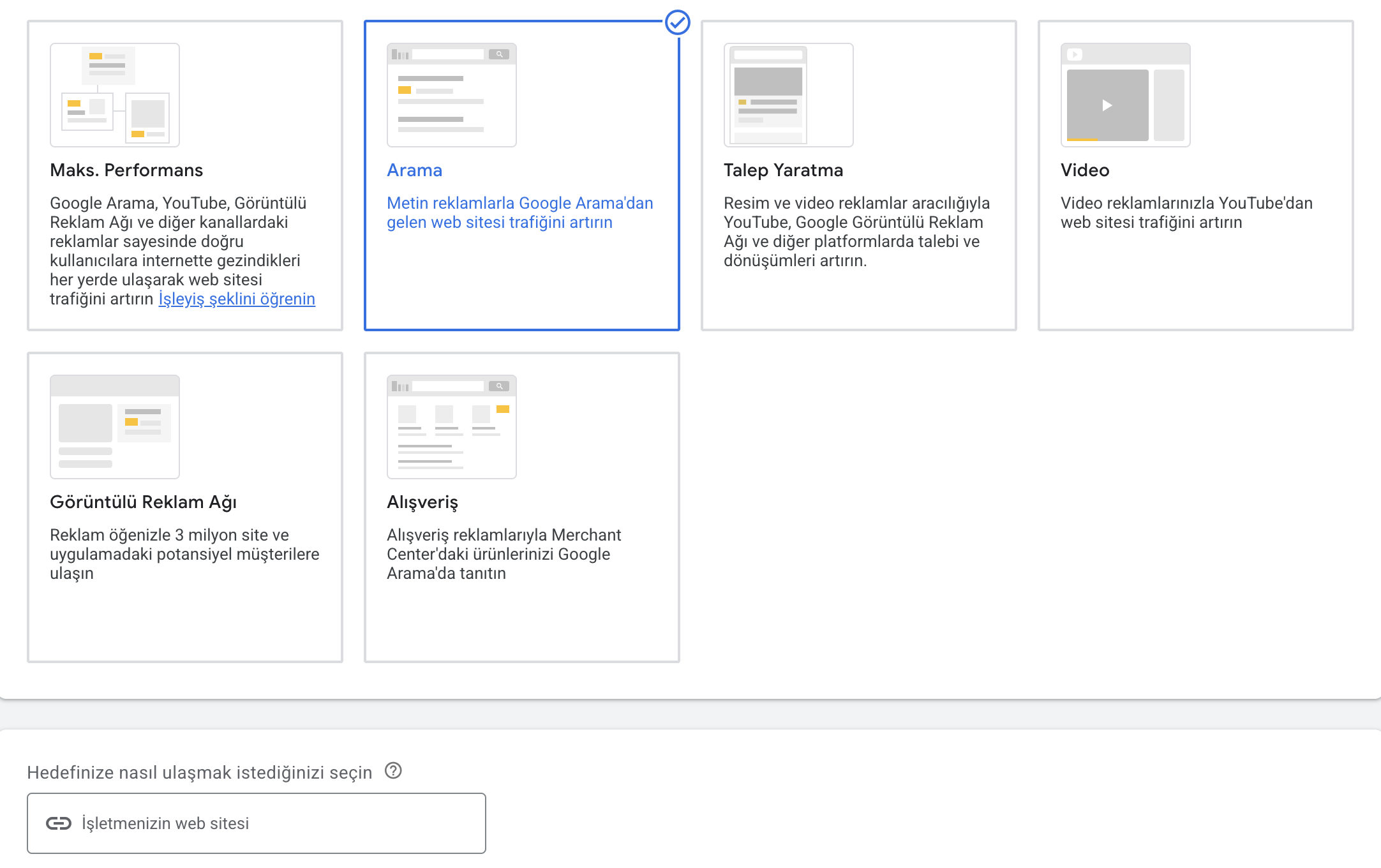
Task: Click the help question mark icon
Action: [394, 772]
